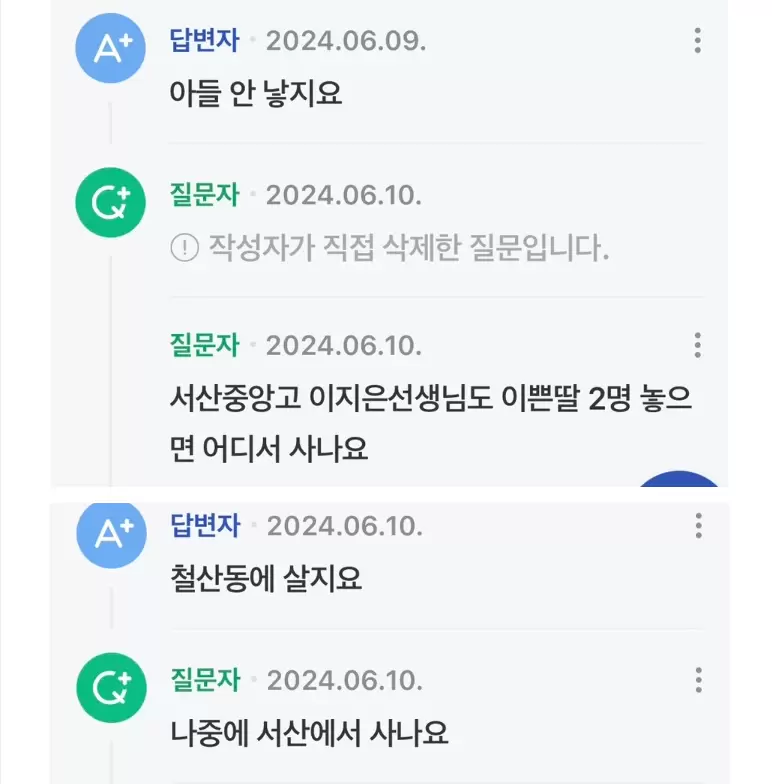Click the comment text 아들 안 낳지요
Image resolution: width=772 pixels, height=784 pixels.
tap(256, 94)
